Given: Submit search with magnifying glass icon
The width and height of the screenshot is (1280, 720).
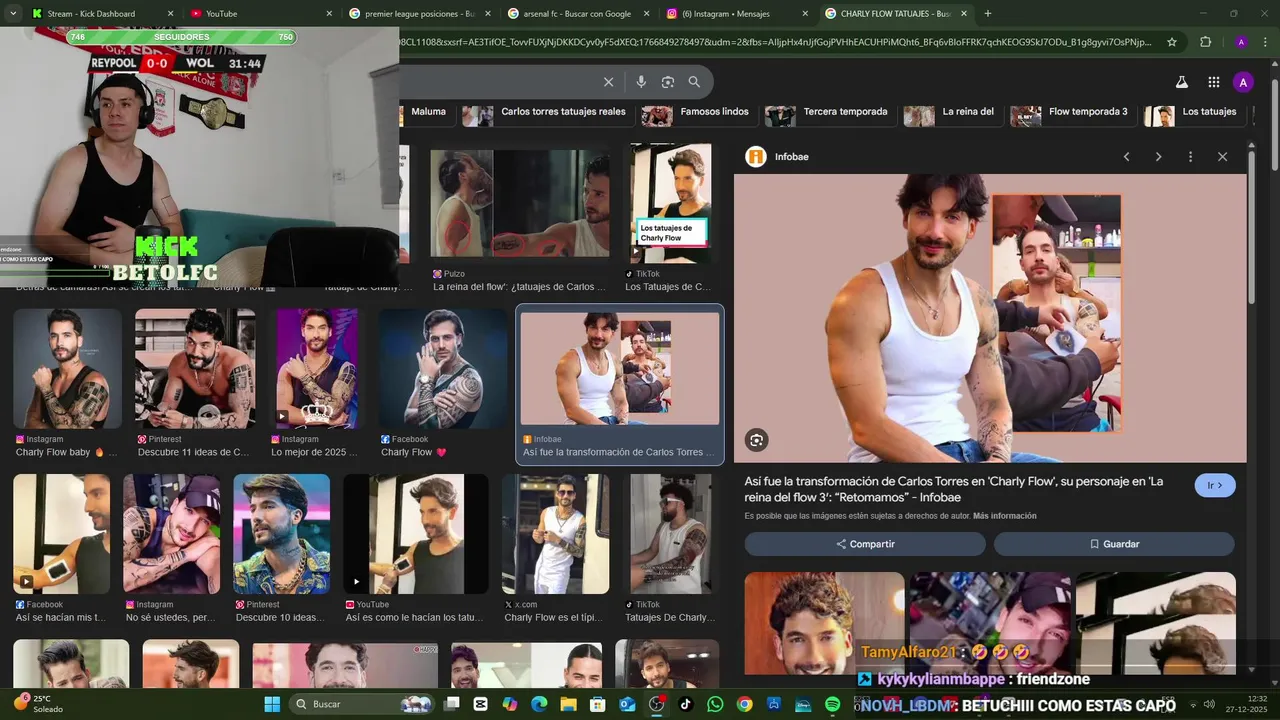Looking at the screenshot, I should [694, 82].
